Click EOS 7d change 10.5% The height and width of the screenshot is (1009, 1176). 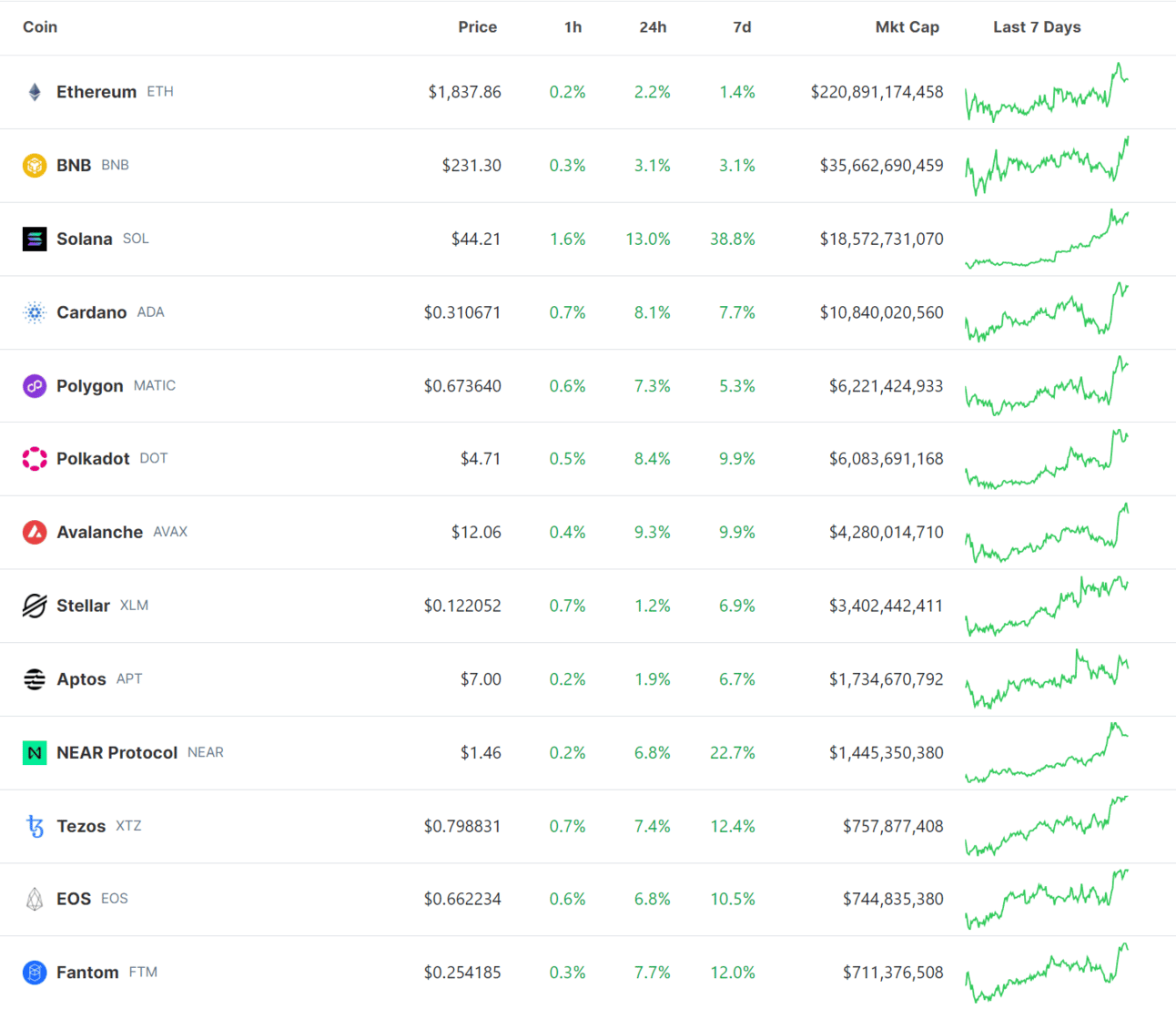(733, 899)
